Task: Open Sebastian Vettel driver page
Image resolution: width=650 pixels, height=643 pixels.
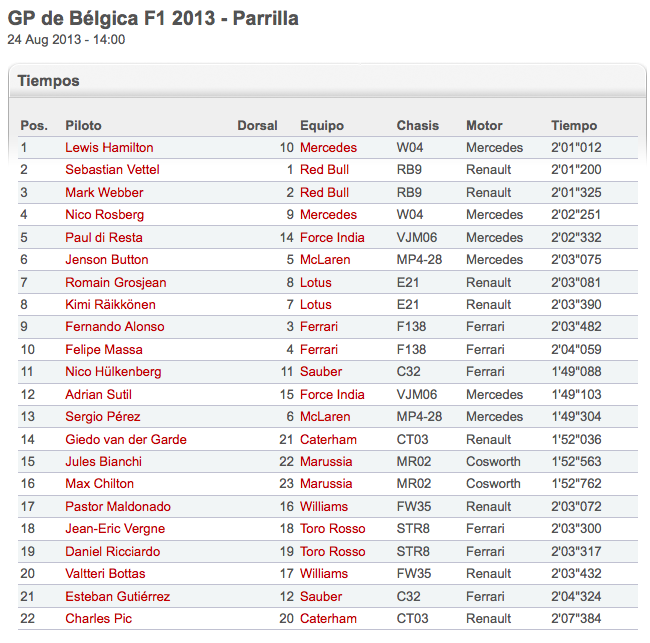Action: point(112,170)
